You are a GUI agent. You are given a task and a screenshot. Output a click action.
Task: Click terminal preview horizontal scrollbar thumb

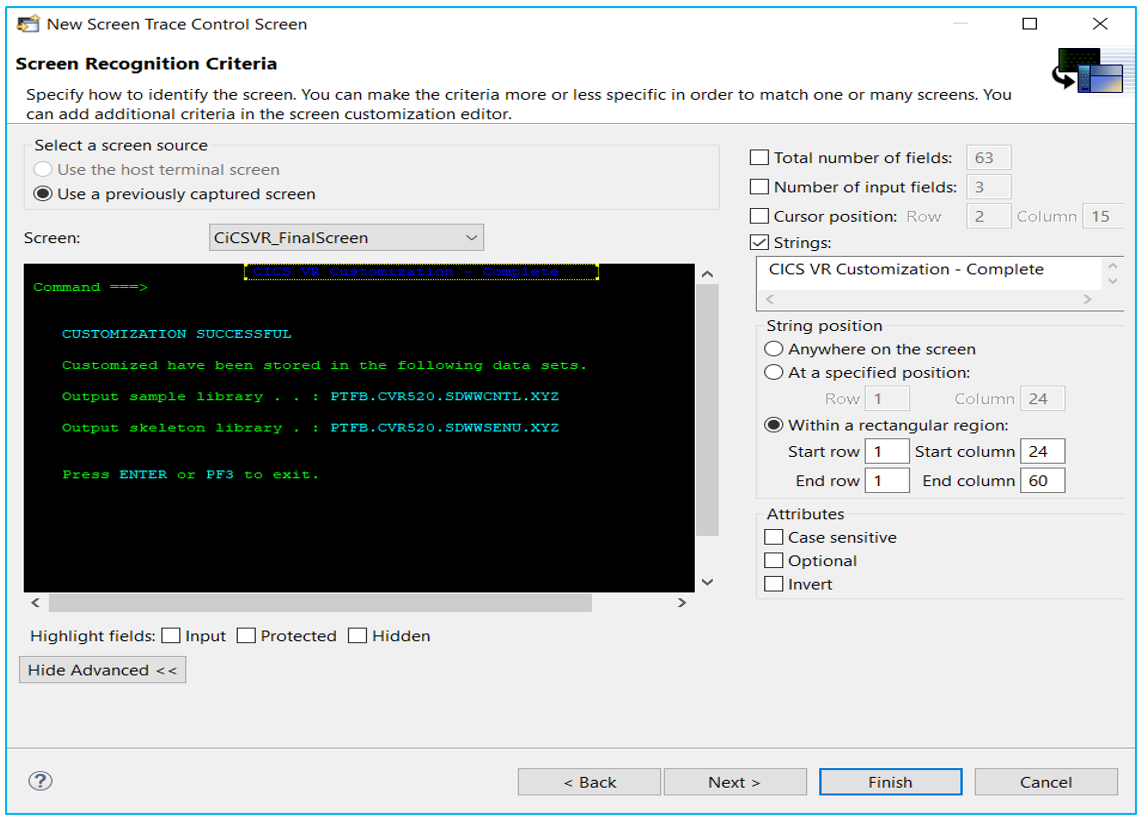click(x=320, y=603)
